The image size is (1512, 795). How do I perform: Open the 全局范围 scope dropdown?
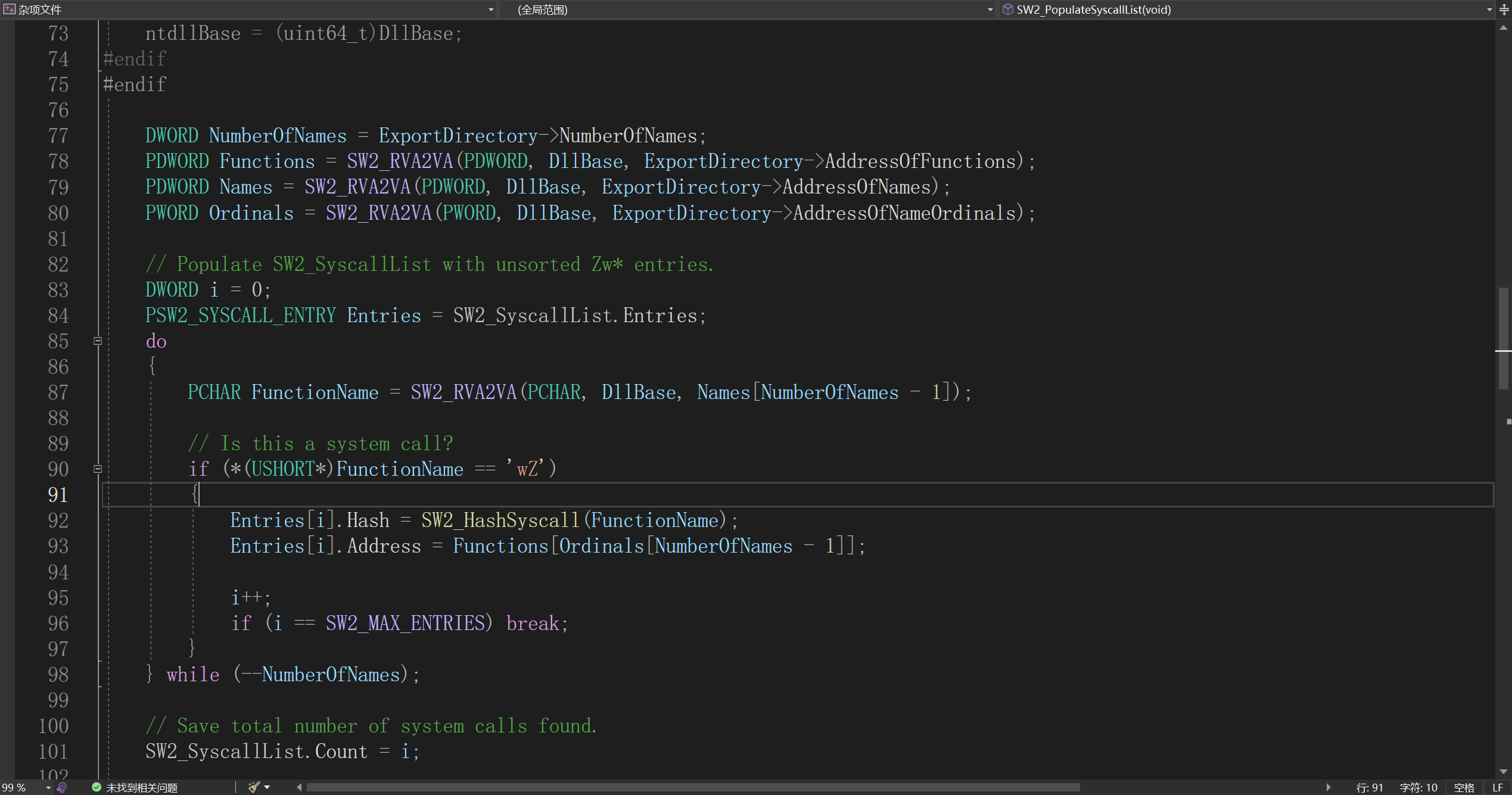(x=990, y=10)
